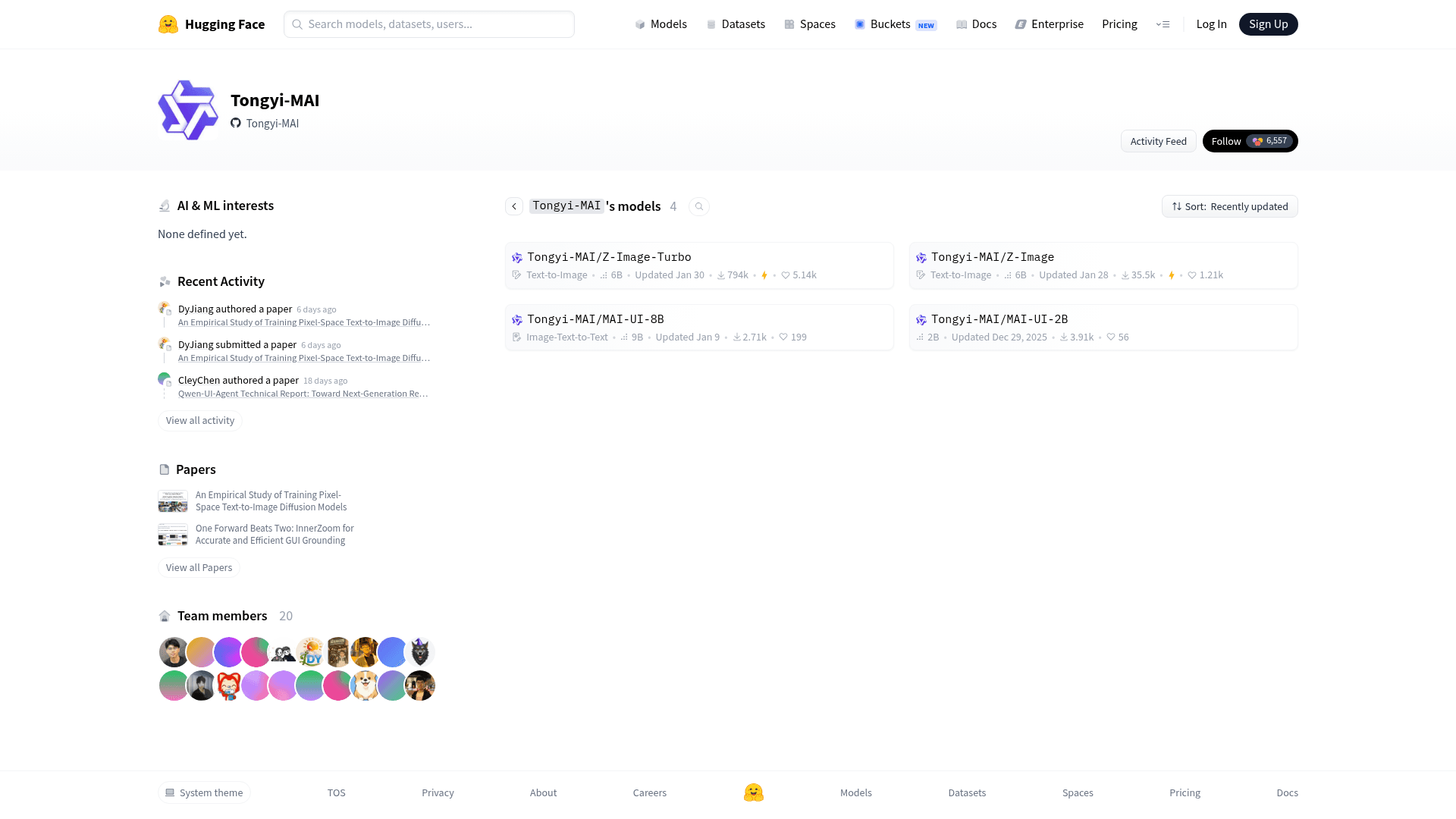This screenshot has width=1456, height=819.
Task: Open the Tongyi-MAI/Z-Image model card
Action: click(x=1103, y=265)
